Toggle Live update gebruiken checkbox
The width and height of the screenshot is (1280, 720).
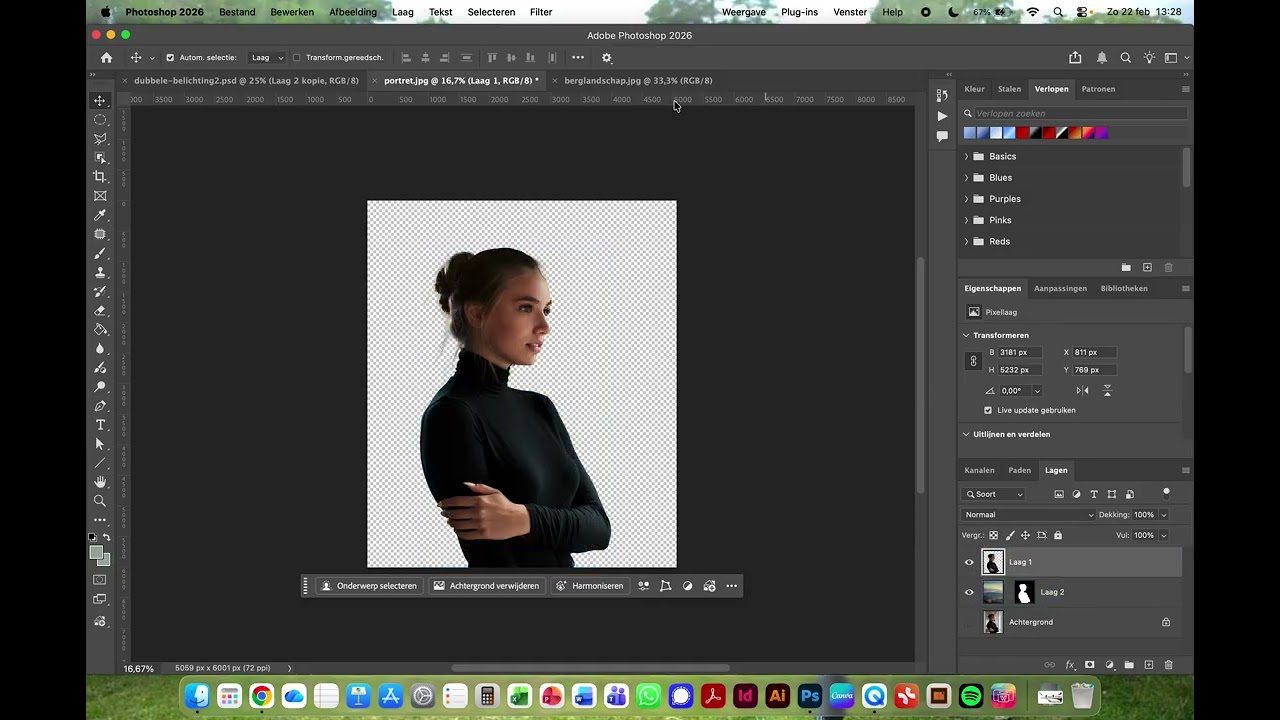tap(988, 410)
